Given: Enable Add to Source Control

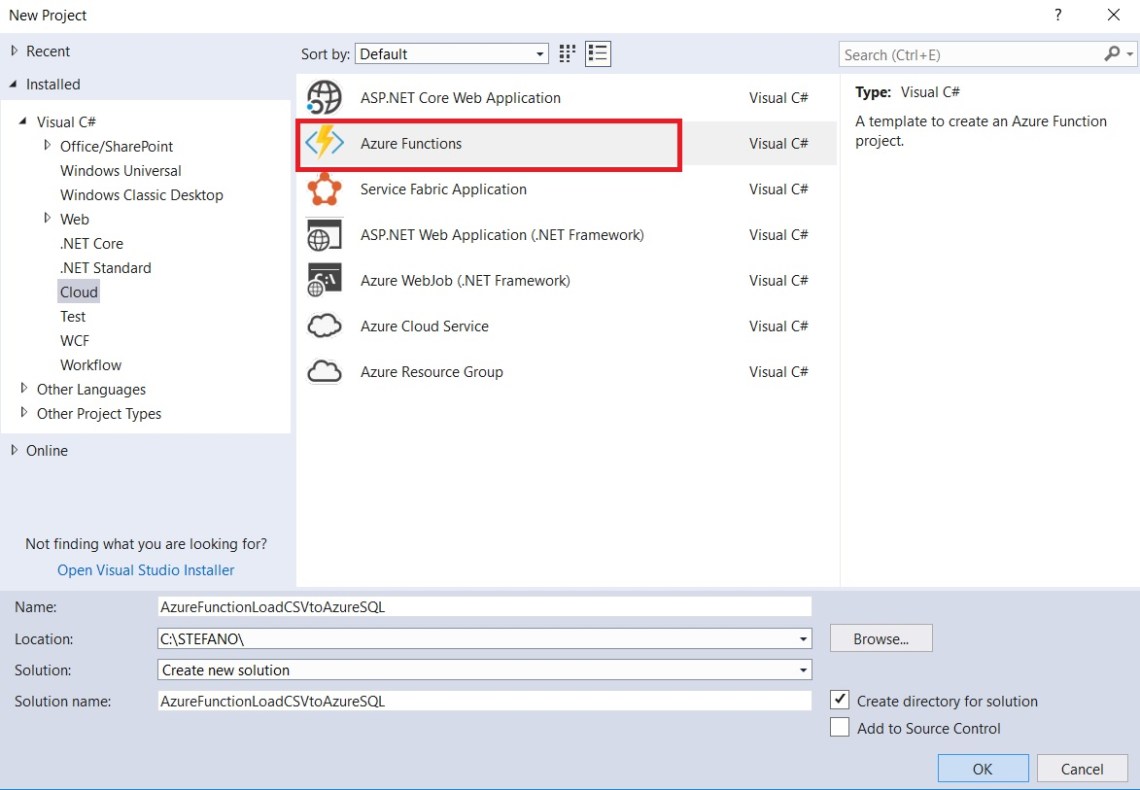Looking at the screenshot, I should (x=840, y=727).
